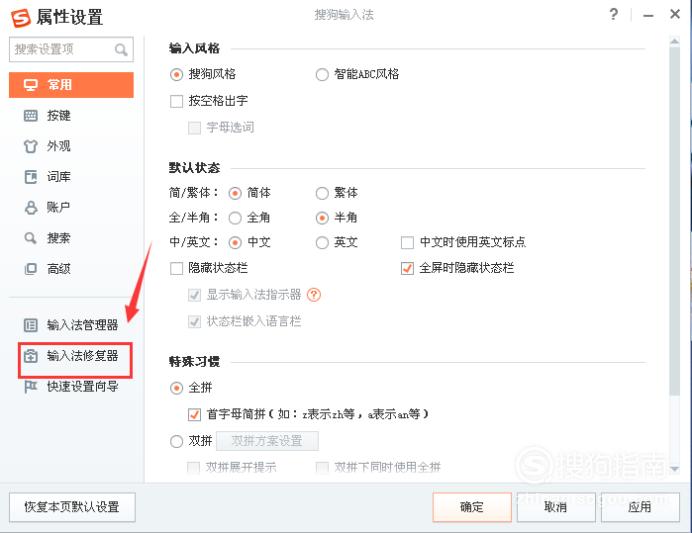This screenshot has height=533, width=692.
Task: Click the monitor icon beside 常用
Action: (30, 85)
